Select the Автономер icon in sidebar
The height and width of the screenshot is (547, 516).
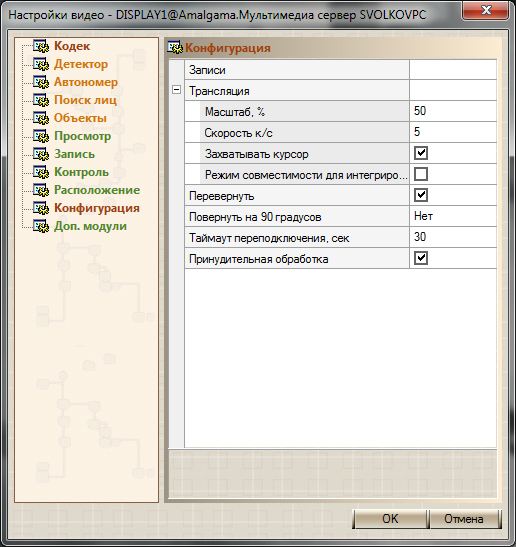pos(41,82)
